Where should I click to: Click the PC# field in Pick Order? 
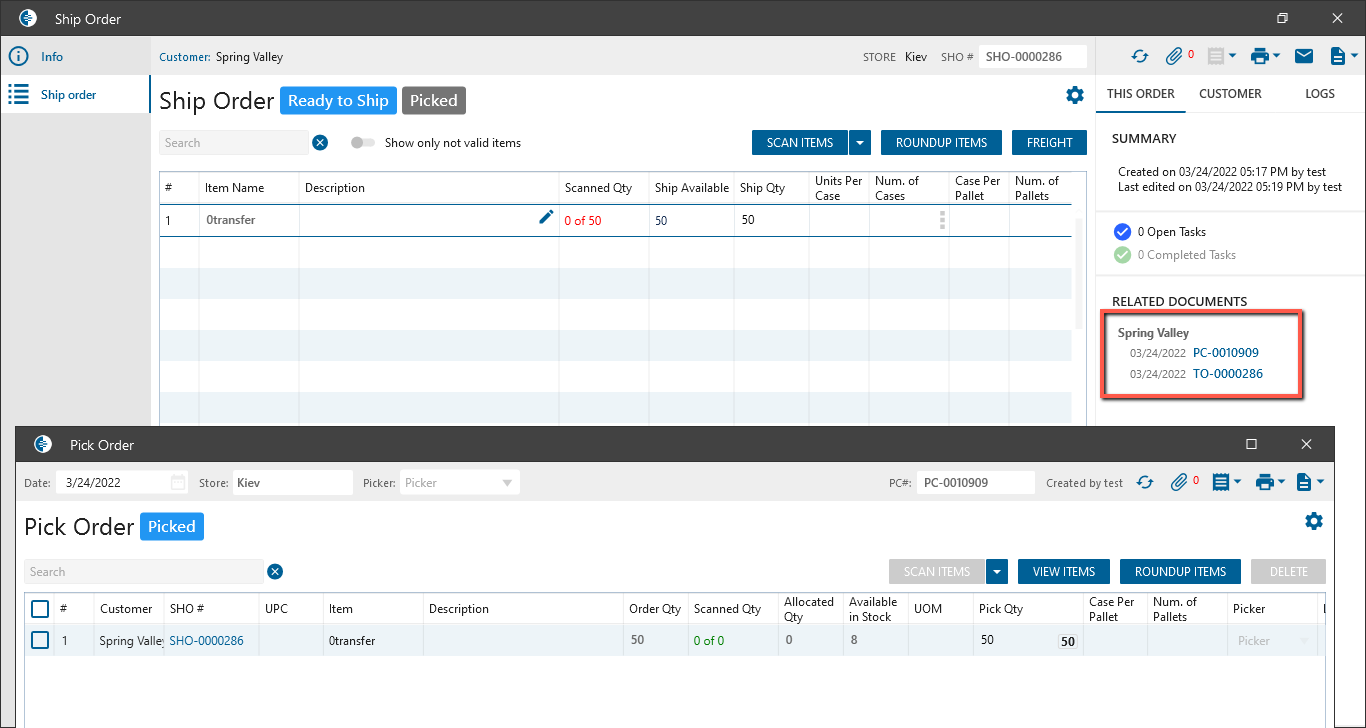976,483
